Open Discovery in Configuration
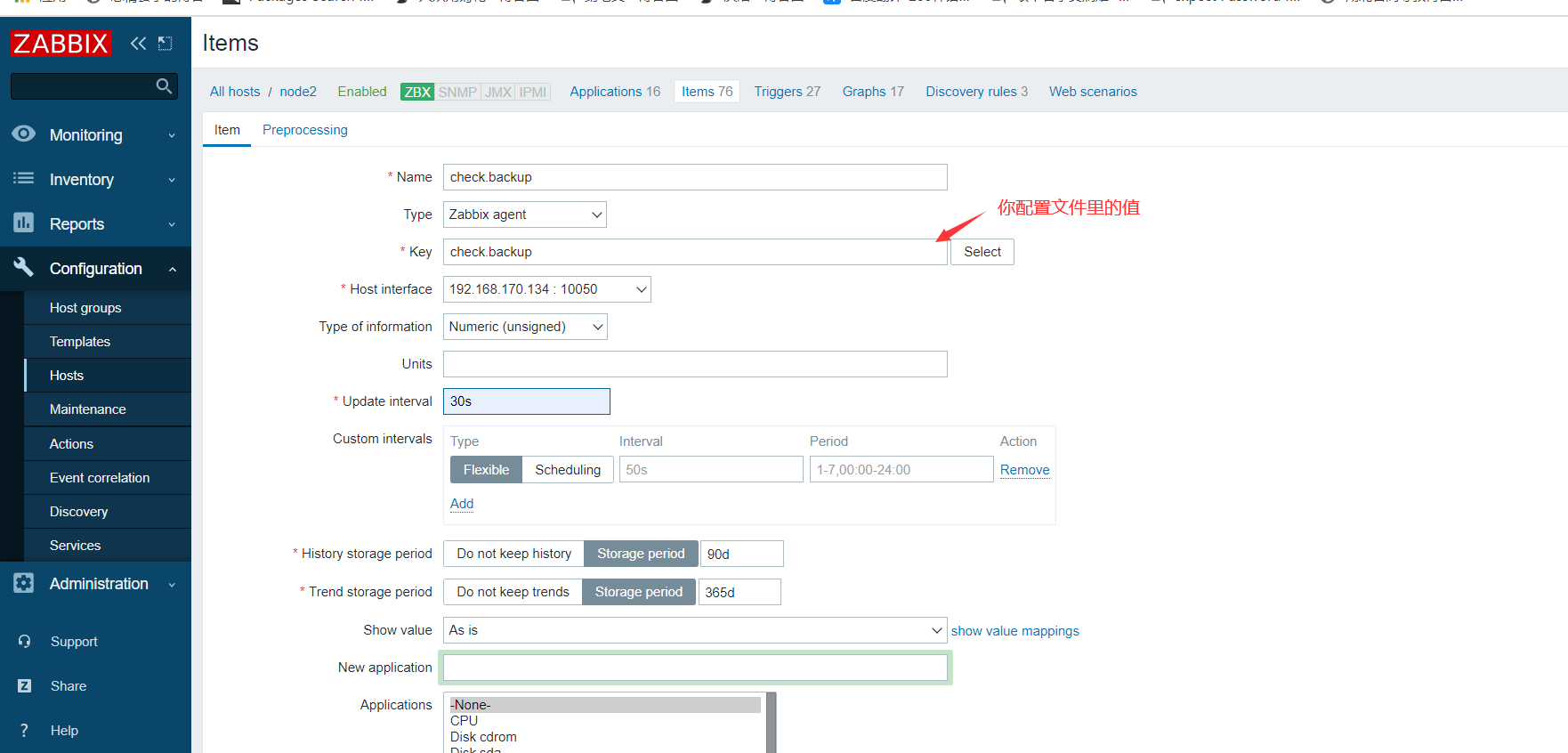 click(x=108, y=512)
